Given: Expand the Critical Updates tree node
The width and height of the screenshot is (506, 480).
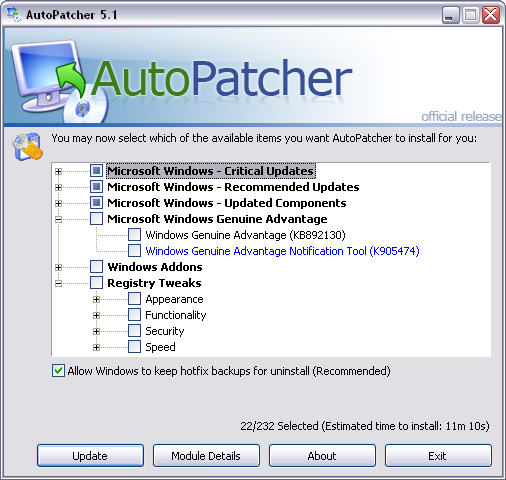Looking at the screenshot, I should point(58,171).
